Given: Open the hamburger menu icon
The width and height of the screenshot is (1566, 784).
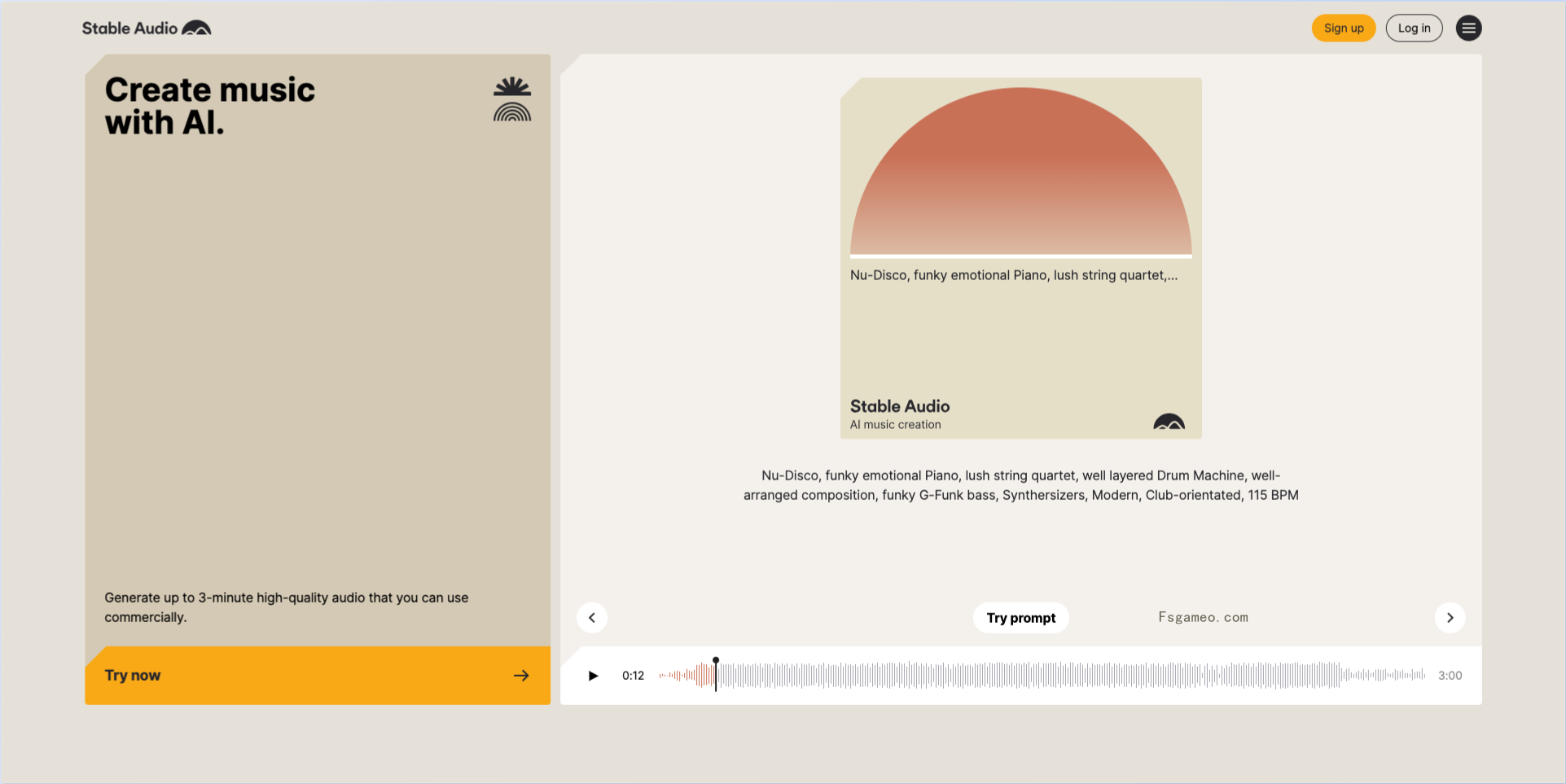Looking at the screenshot, I should [1468, 28].
